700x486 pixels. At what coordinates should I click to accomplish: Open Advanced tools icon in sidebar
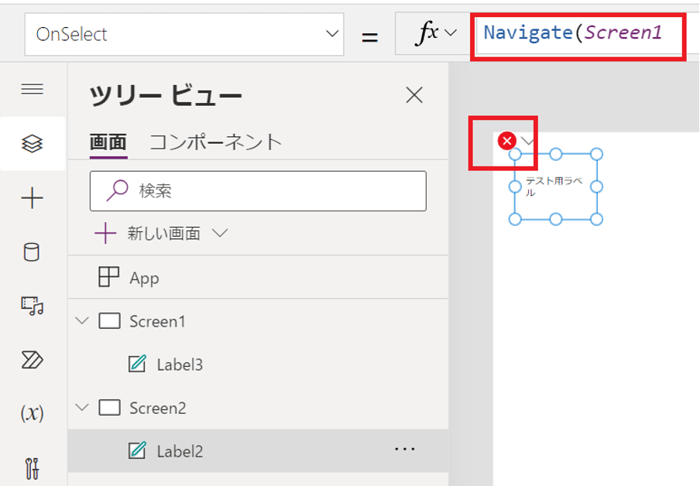[x=32, y=469]
